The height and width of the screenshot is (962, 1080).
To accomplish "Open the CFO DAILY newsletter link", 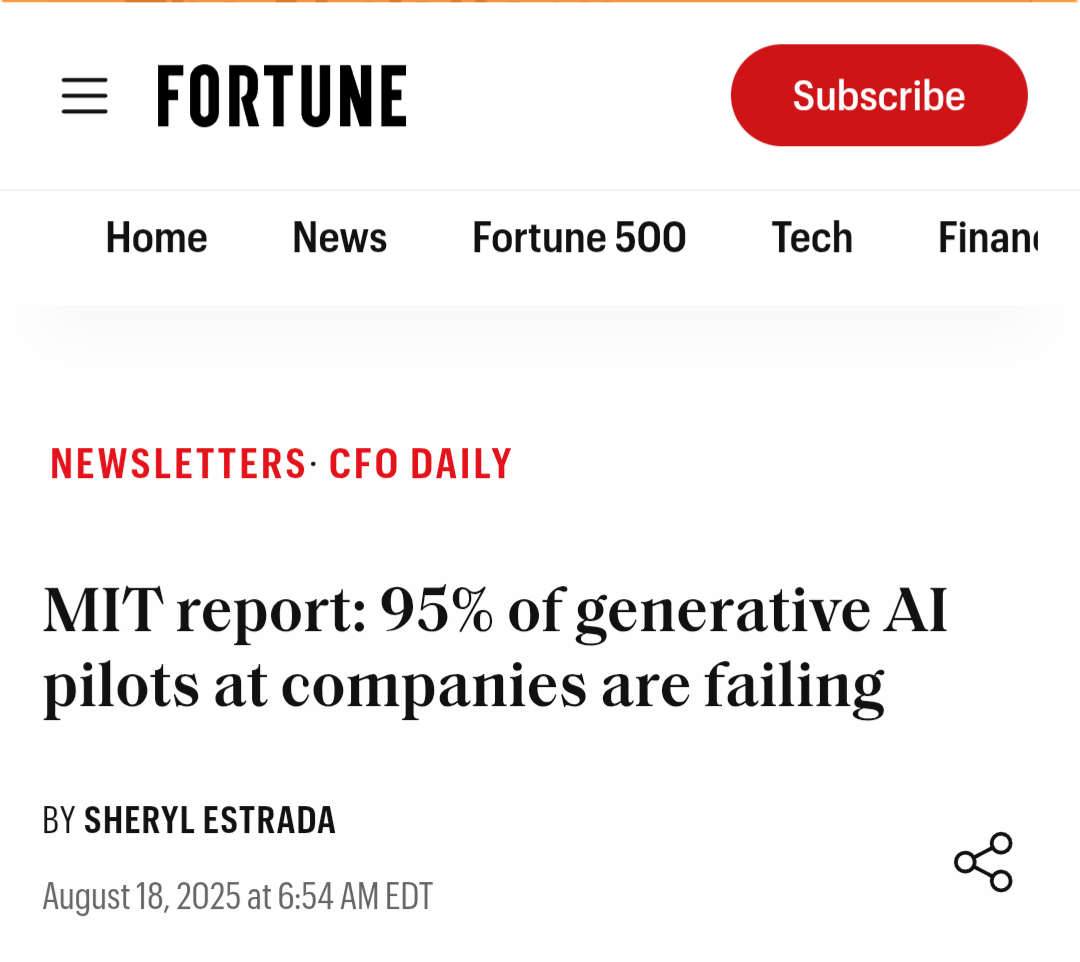I will click(420, 464).
